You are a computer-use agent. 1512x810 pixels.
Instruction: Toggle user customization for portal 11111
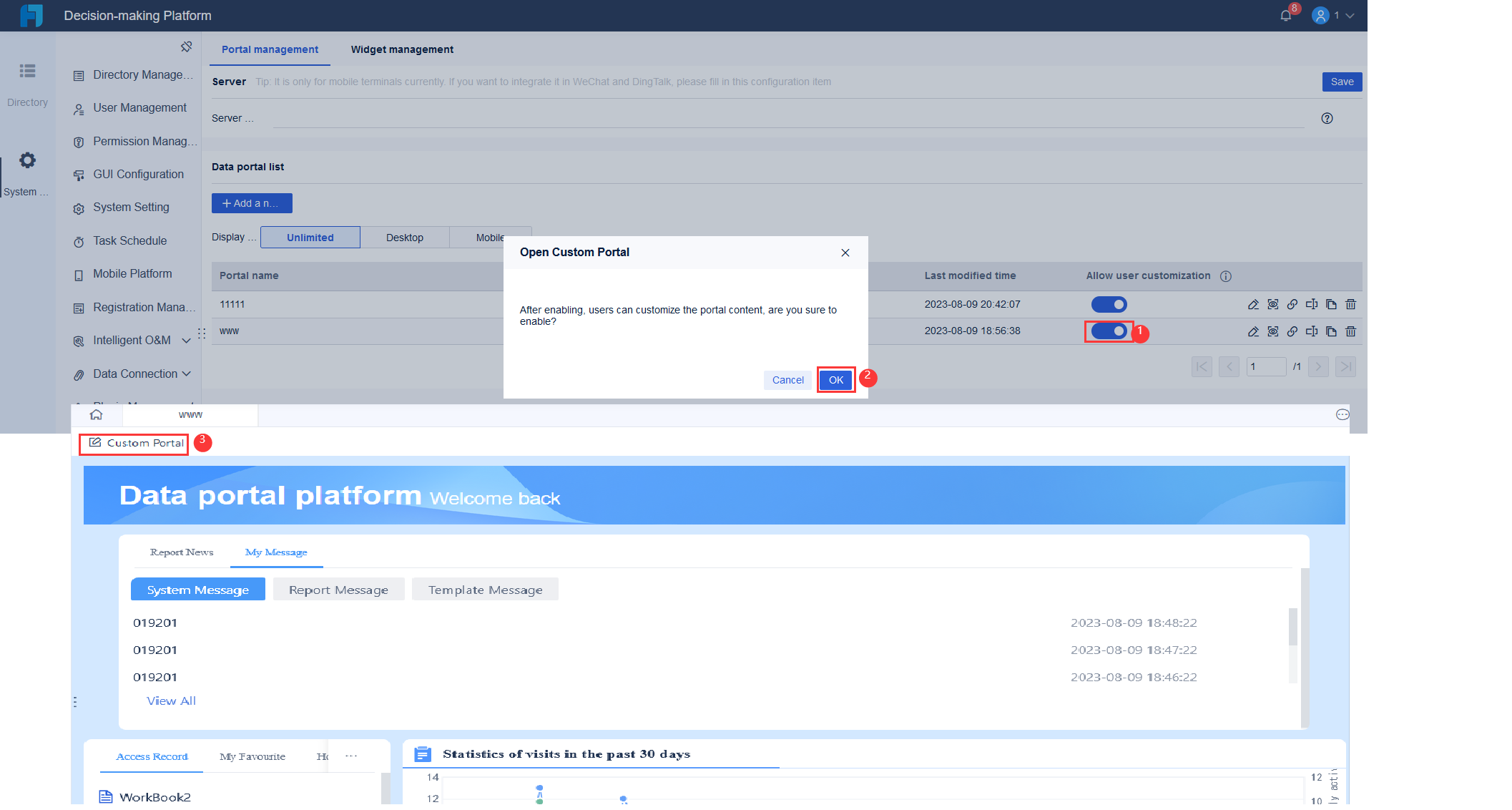coord(1109,304)
